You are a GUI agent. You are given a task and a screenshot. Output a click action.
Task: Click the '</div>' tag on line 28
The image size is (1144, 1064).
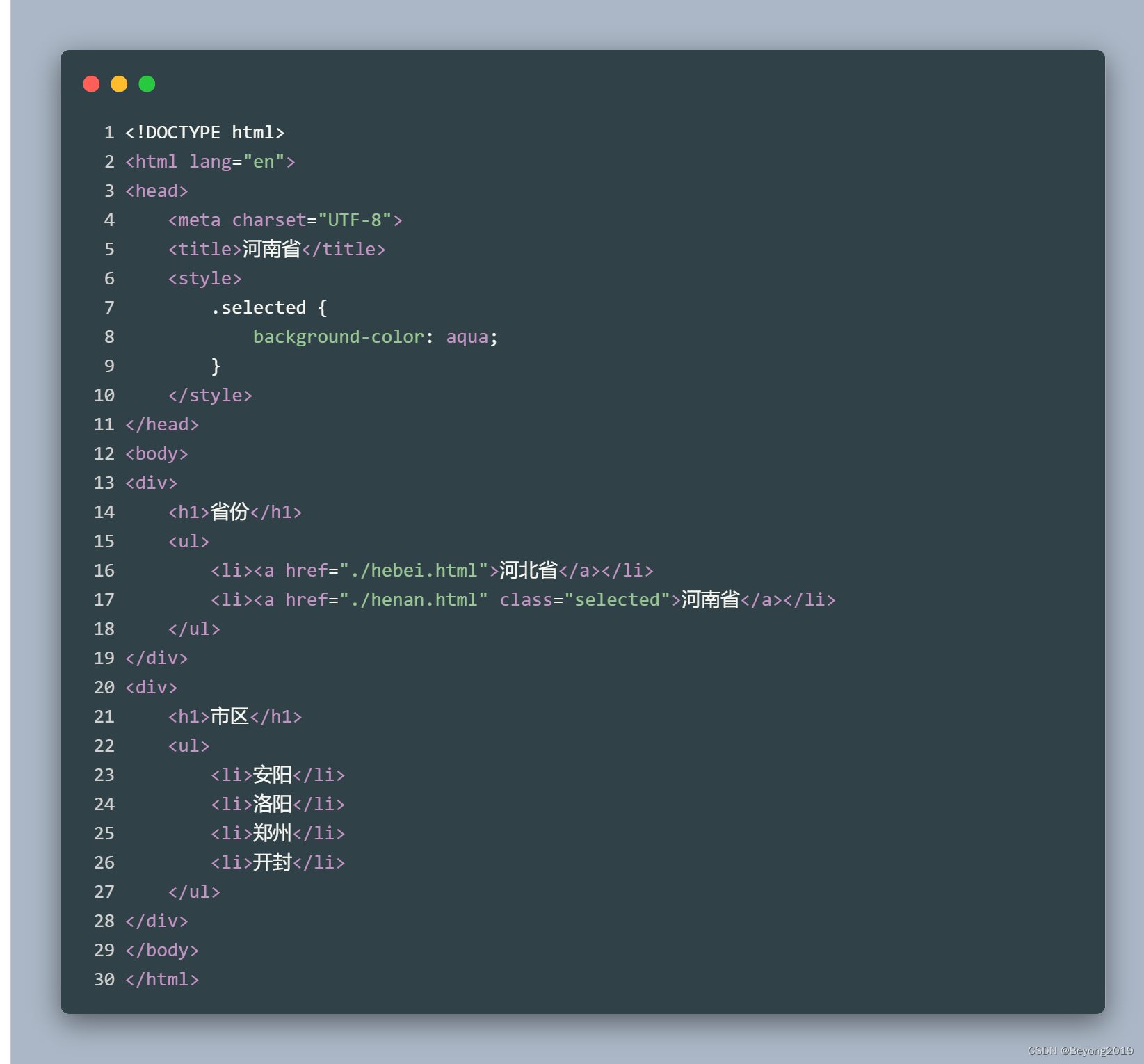pos(156,921)
